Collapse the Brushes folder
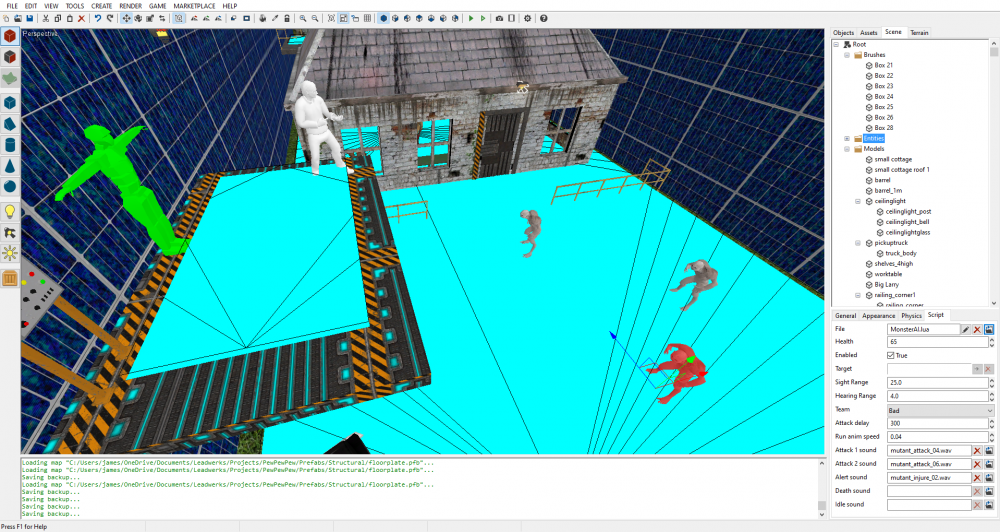Viewport: 1000px width, 532px height. (x=847, y=55)
